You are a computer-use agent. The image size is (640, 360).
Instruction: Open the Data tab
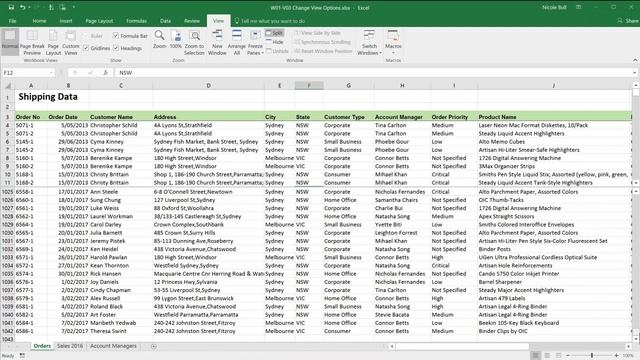[x=165, y=21]
